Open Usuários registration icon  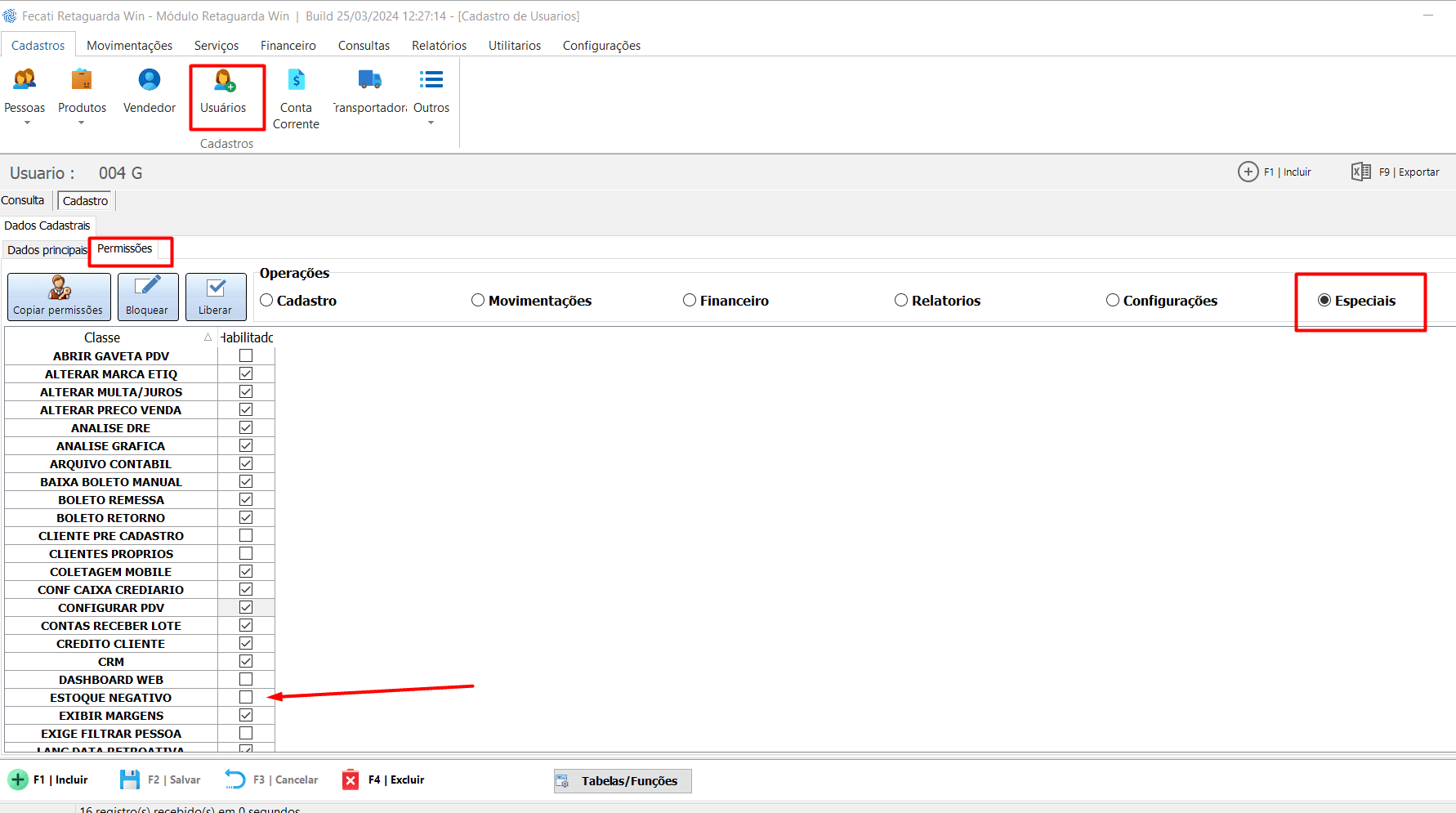224,82
